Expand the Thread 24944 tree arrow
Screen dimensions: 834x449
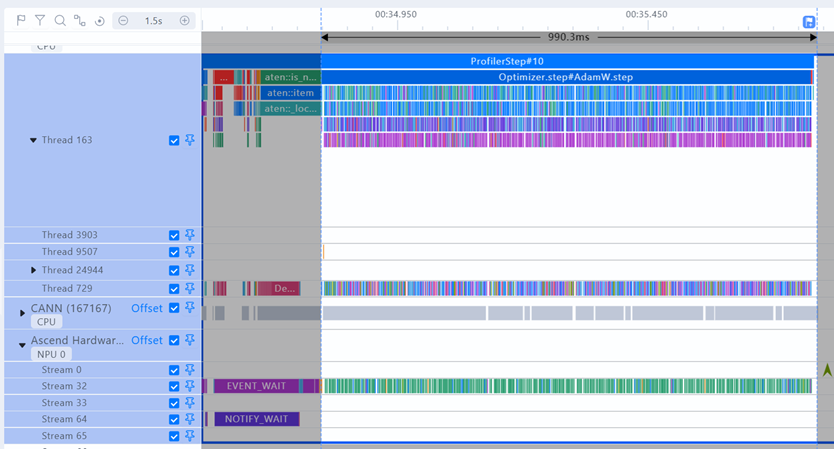coord(33,270)
